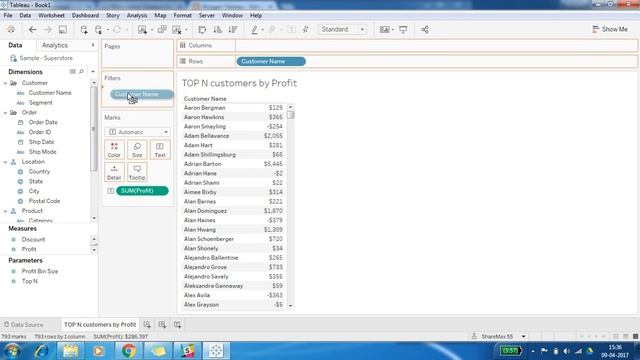Click the Undo back arrow
Viewport: 640px width, 360px height.
coord(32,29)
